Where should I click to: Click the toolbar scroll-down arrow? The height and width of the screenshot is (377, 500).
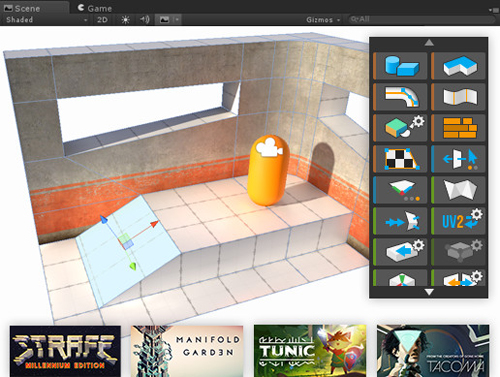pyautogui.click(x=429, y=292)
